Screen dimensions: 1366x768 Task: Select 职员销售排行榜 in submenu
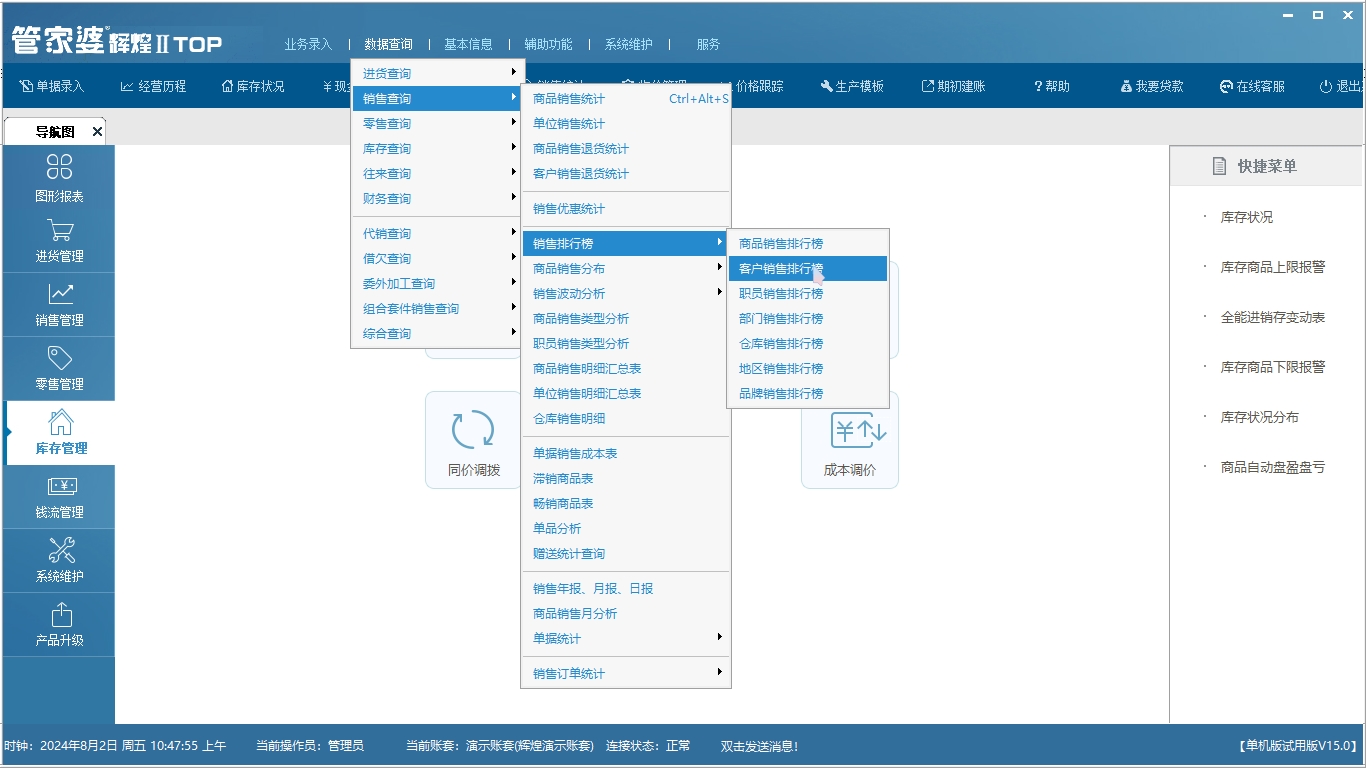(808, 294)
